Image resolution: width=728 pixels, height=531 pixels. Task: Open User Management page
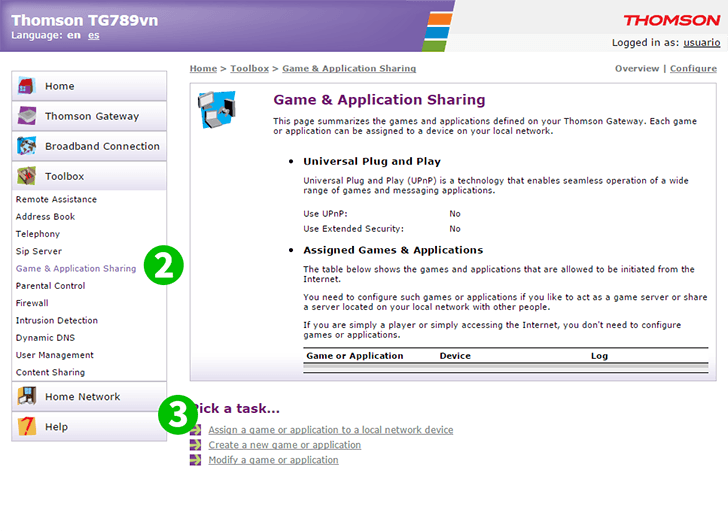54,355
